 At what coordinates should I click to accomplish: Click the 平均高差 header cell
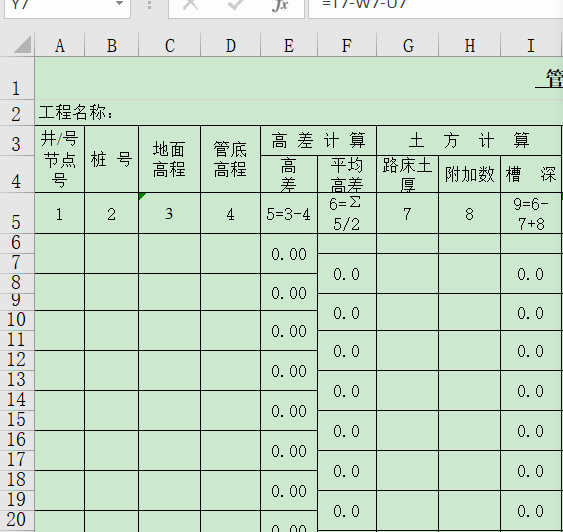tap(347, 174)
